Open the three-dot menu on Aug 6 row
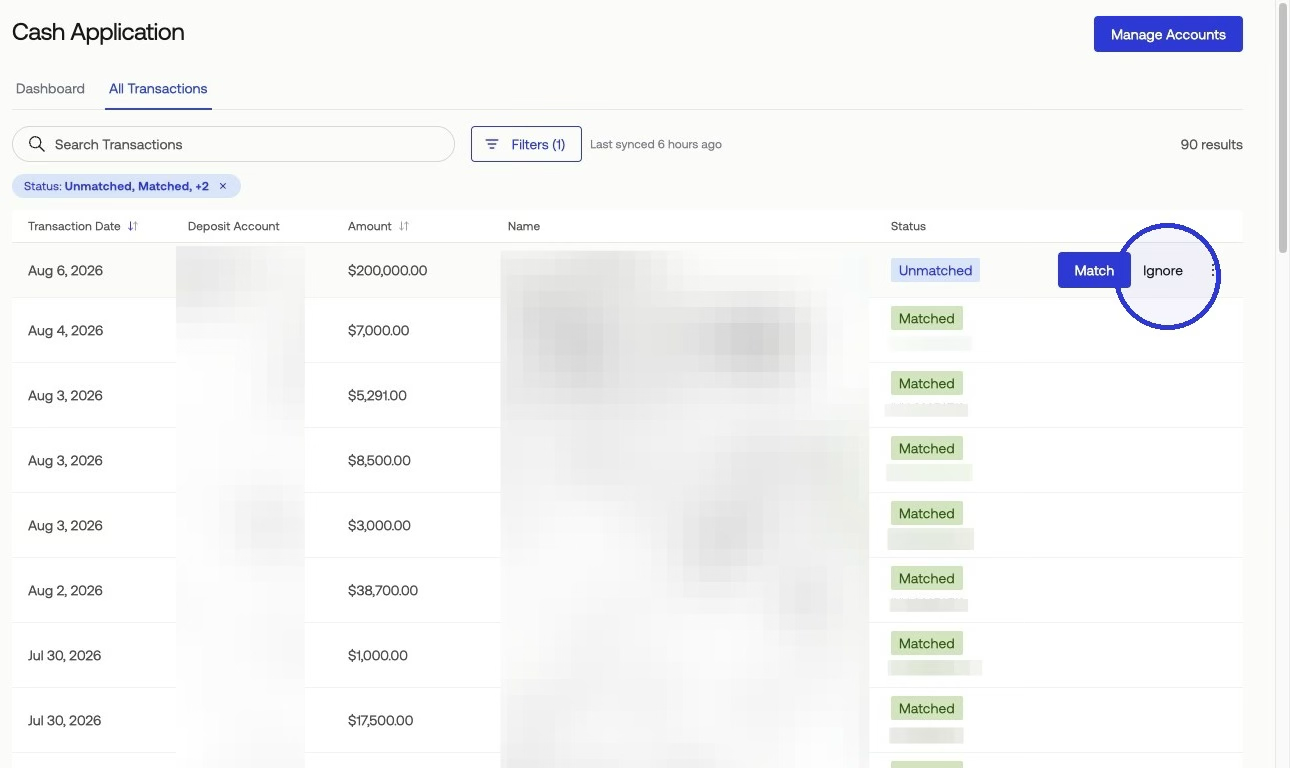Screen dimensions: 1290x768 point(1214,270)
